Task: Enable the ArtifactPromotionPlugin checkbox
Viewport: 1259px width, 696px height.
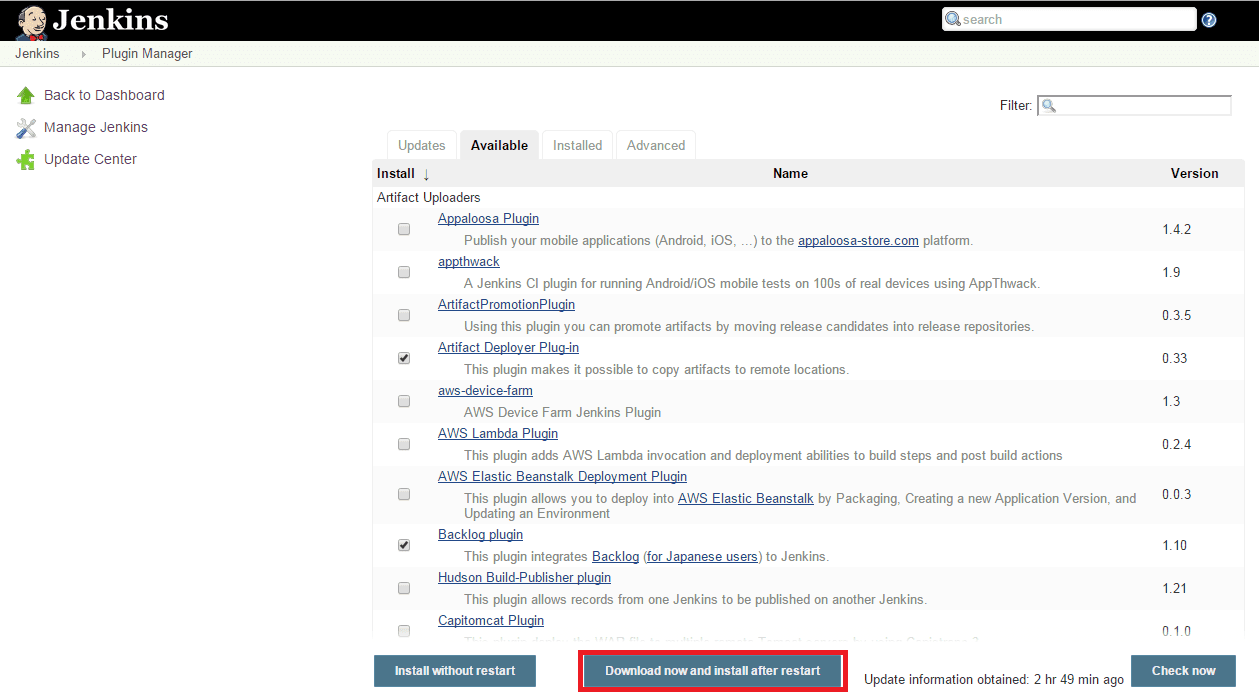Action: tap(404, 315)
